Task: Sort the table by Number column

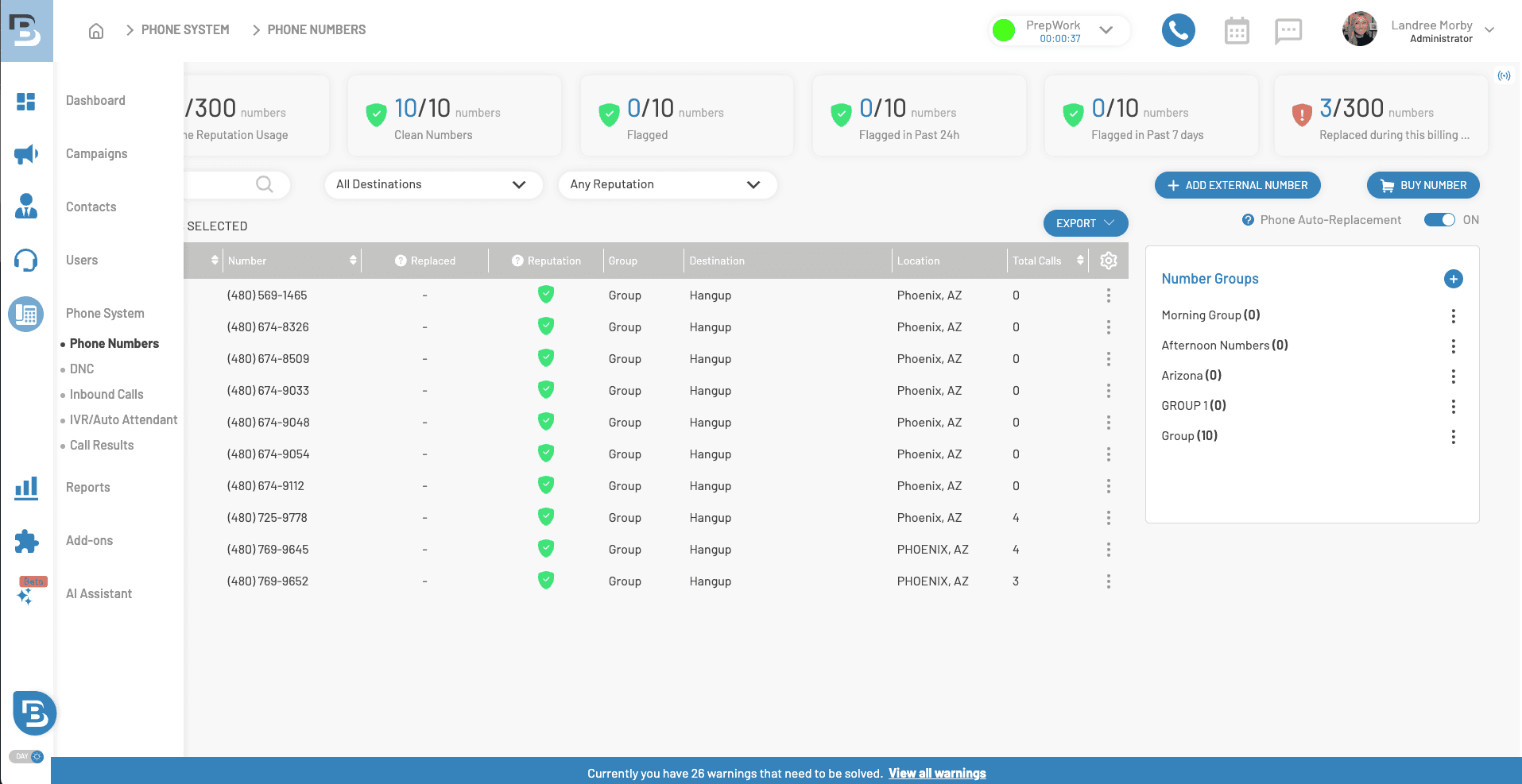Action: pyautogui.click(x=354, y=260)
